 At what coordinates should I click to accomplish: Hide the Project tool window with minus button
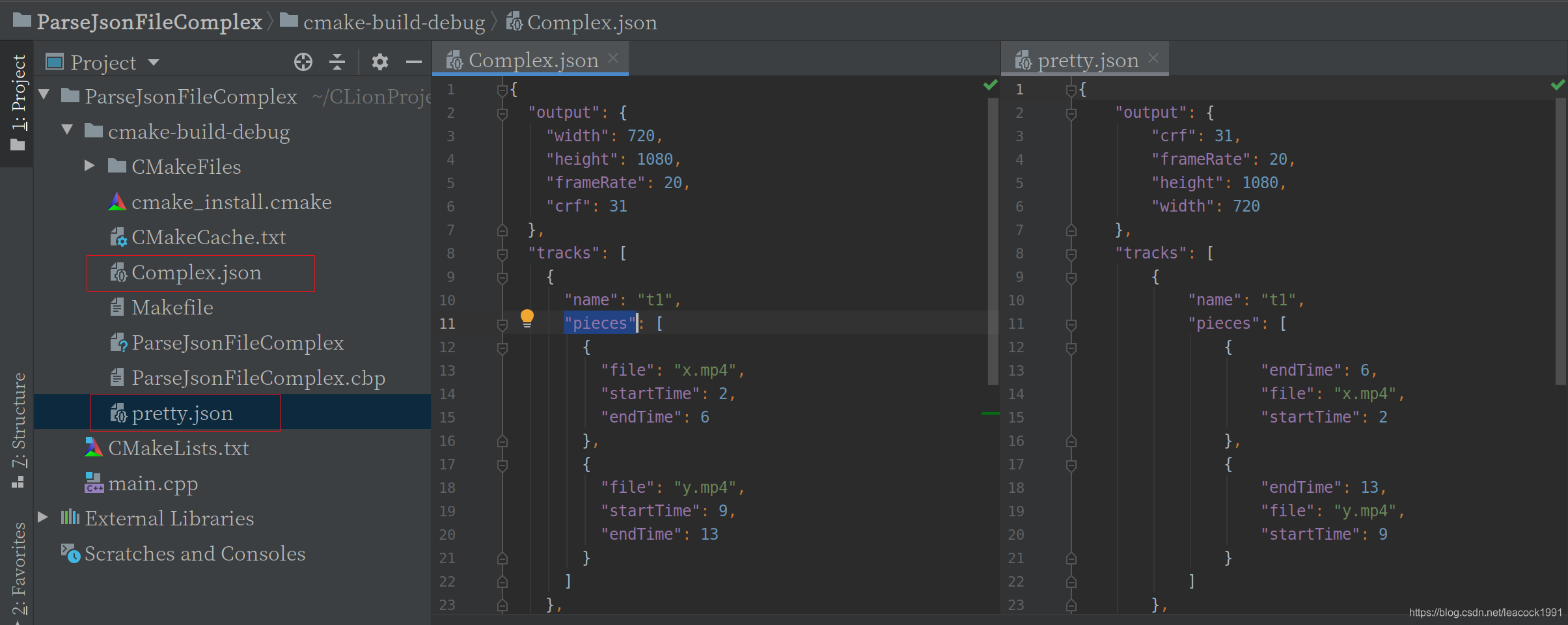(415, 62)
